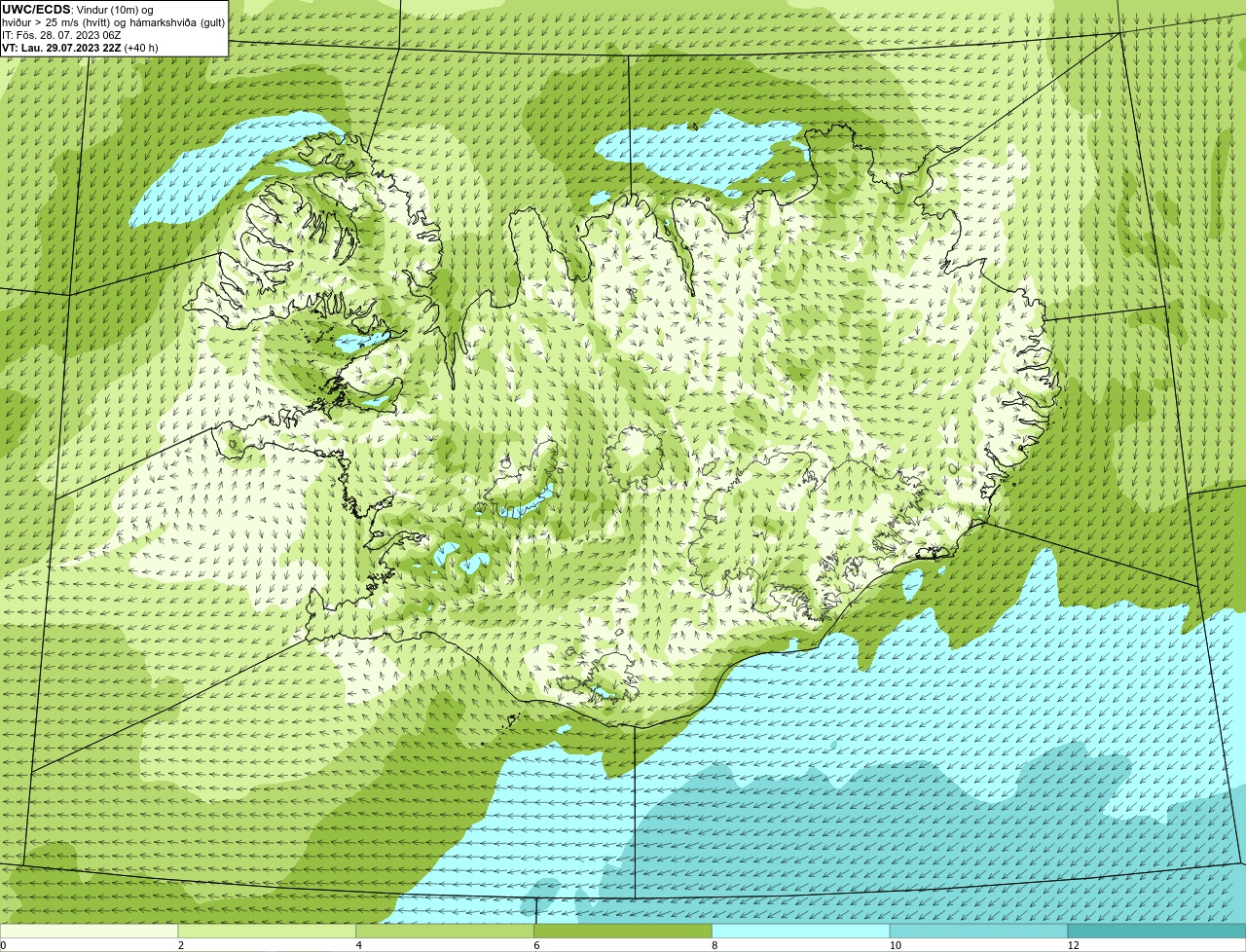Viewport: 1246px width, 952px height.
Task: Click the "8" label on the color scale
Action: point(715,945)
